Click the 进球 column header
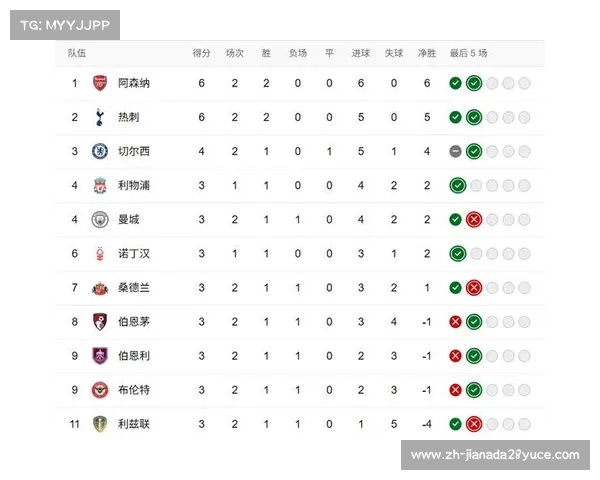Image resolution: width=600 pixels, height=480 pixels. pyautogui.click(x=361, y=53)
